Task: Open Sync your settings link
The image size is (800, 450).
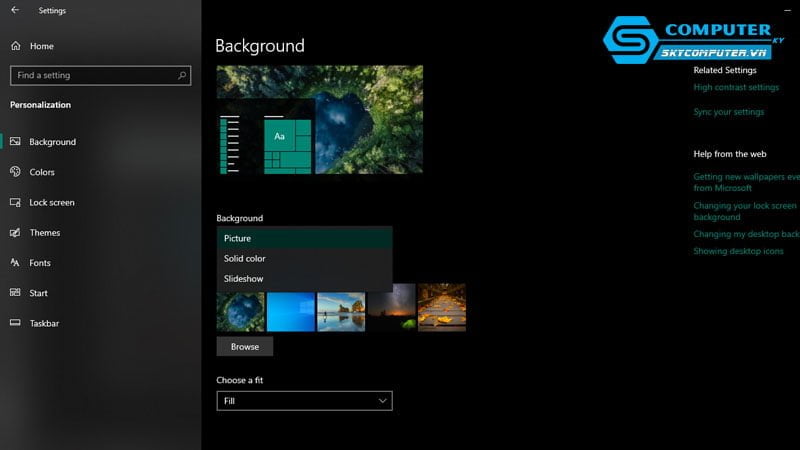Action: (x=729, y=112)
